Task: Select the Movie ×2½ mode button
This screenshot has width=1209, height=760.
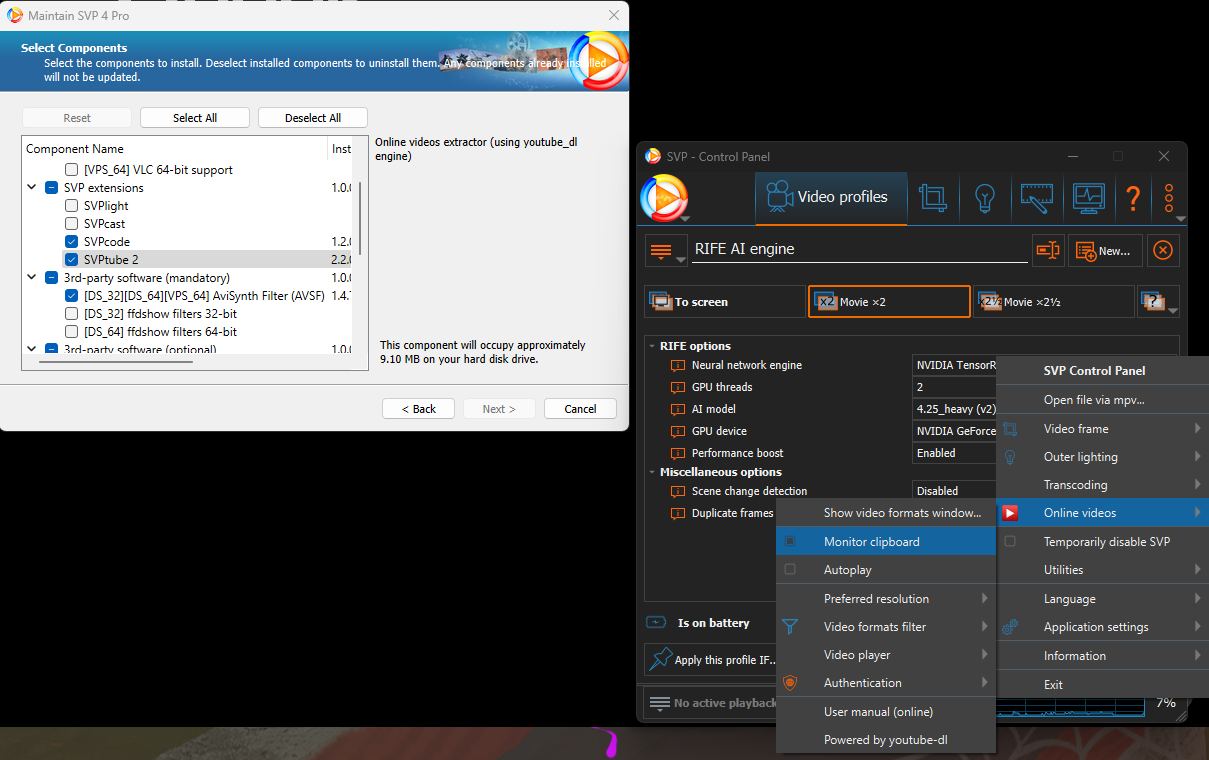Action: 1053,302
